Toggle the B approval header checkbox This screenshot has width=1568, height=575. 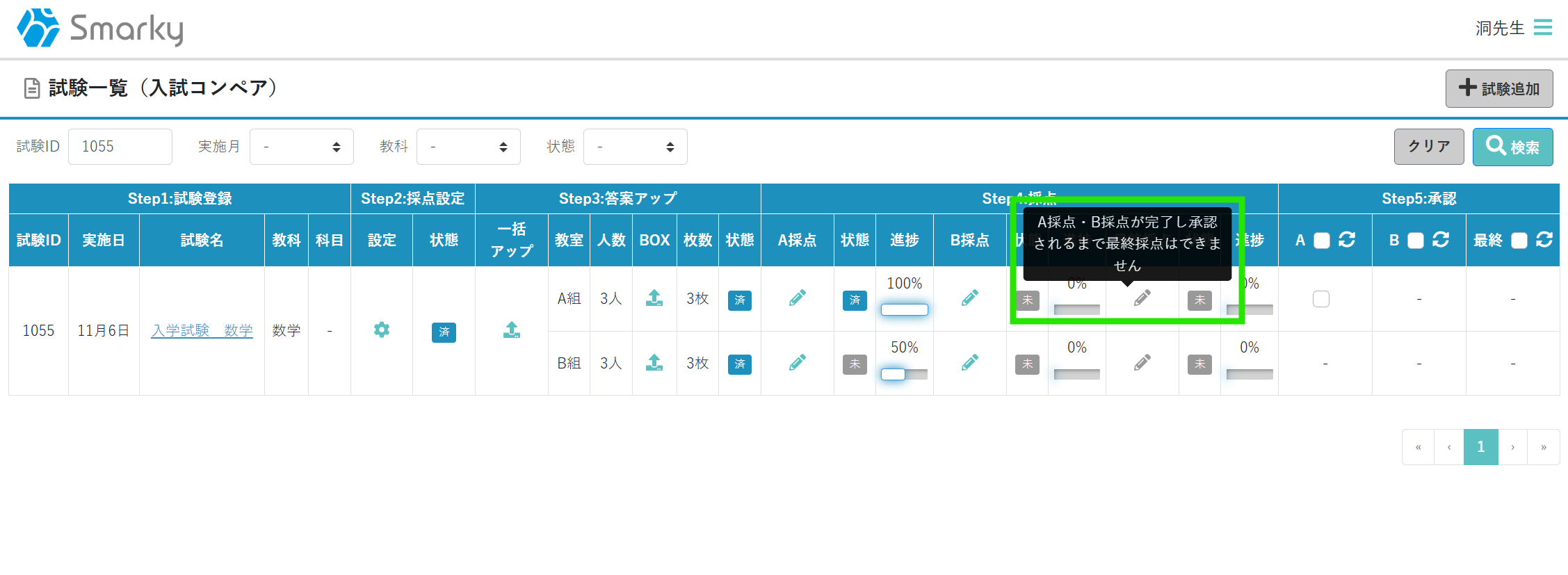click(x=1416, y=241)
